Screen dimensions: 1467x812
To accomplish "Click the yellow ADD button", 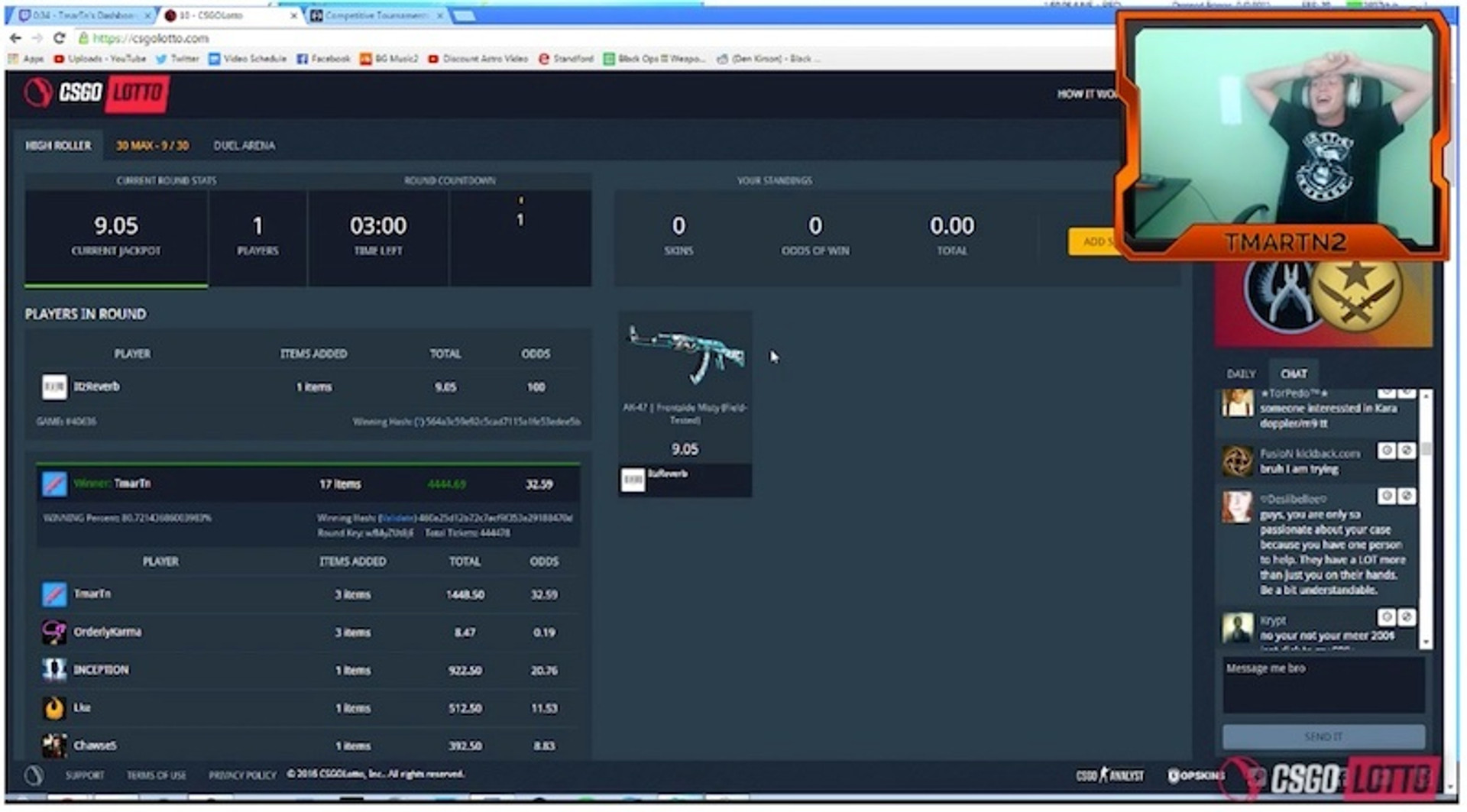I will coord(1093,241).
